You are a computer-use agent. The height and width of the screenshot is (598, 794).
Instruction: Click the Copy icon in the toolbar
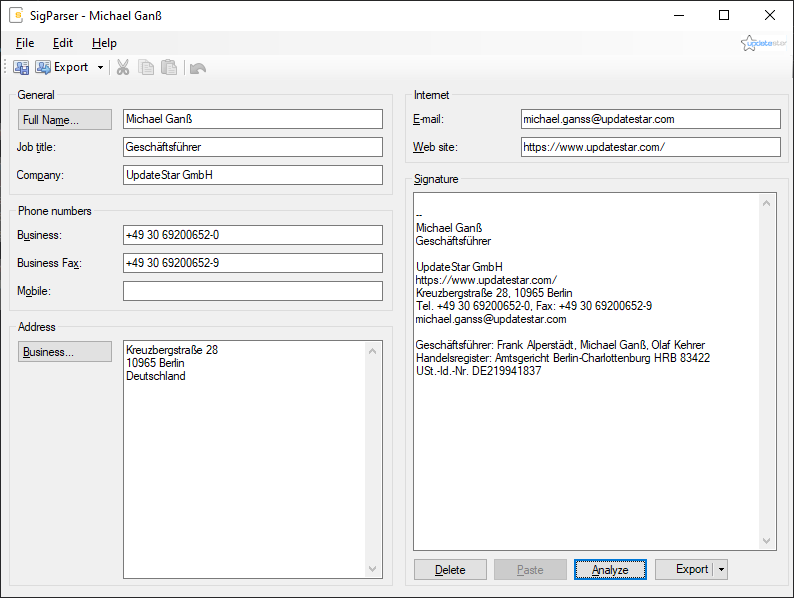coord(147,67)
